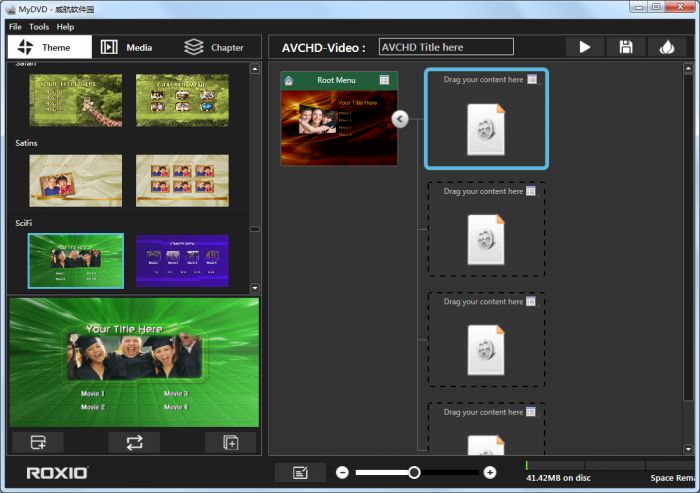Click the add menu icon below preview
Viewport: 700px width, 493px height.
[38, 443]
